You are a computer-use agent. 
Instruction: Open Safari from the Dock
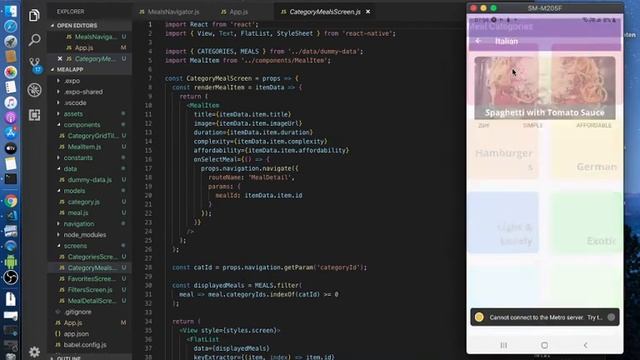coord(11,27)
